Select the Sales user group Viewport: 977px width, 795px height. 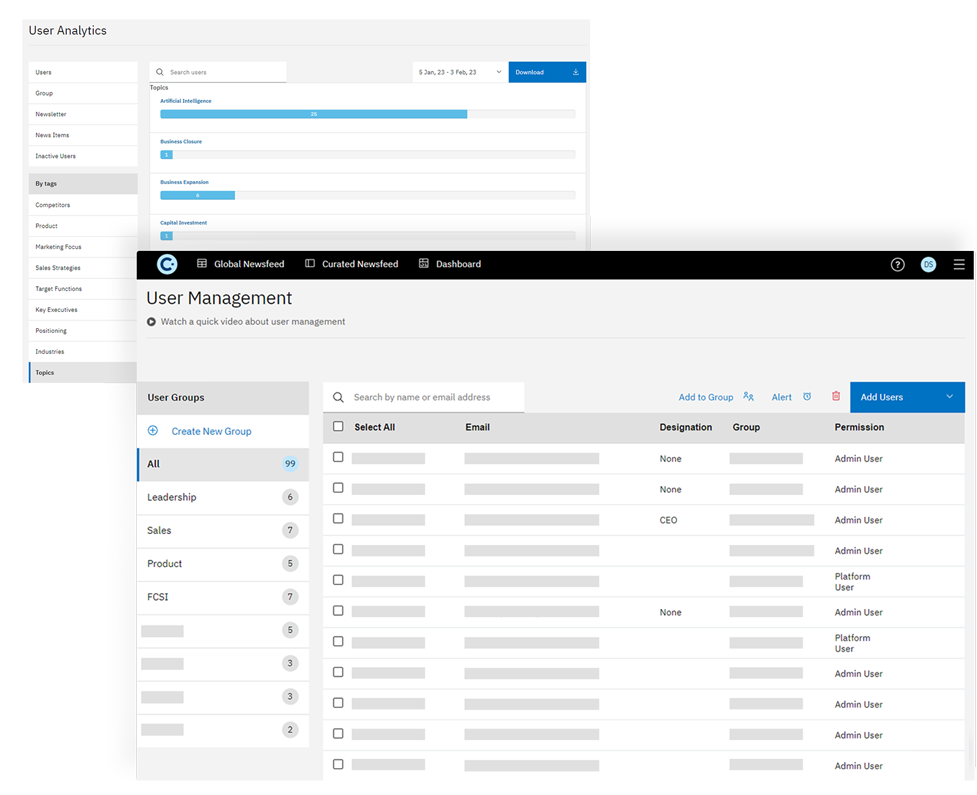point(223,531)
